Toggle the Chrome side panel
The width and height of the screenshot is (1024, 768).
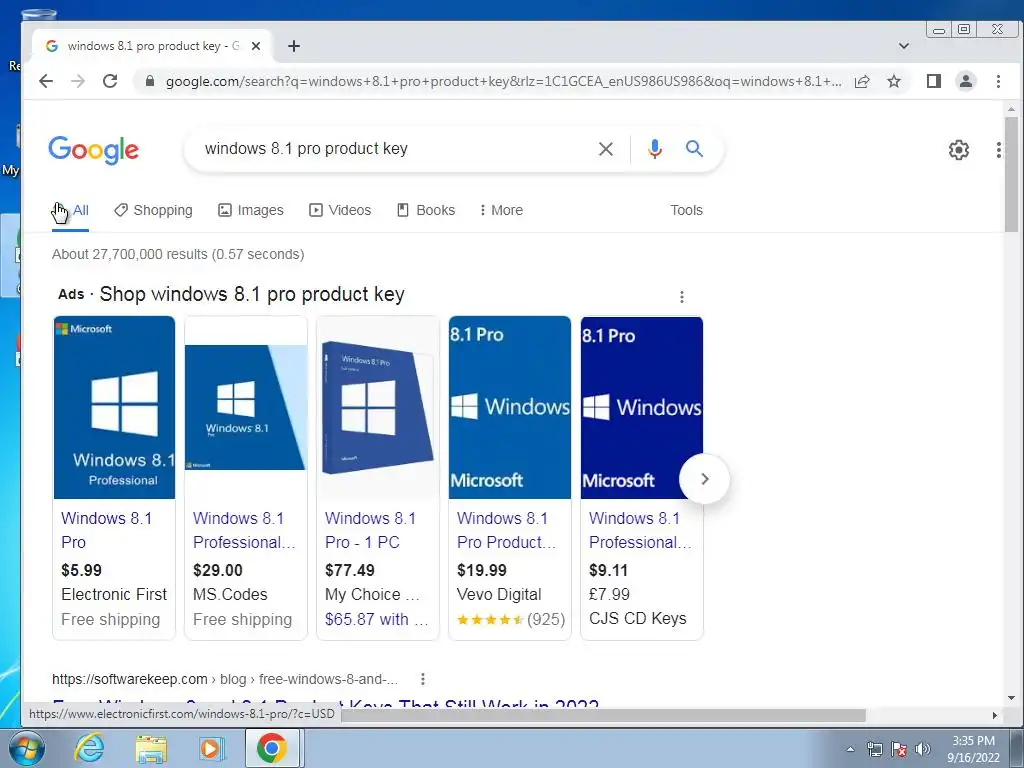pos(934,81)
